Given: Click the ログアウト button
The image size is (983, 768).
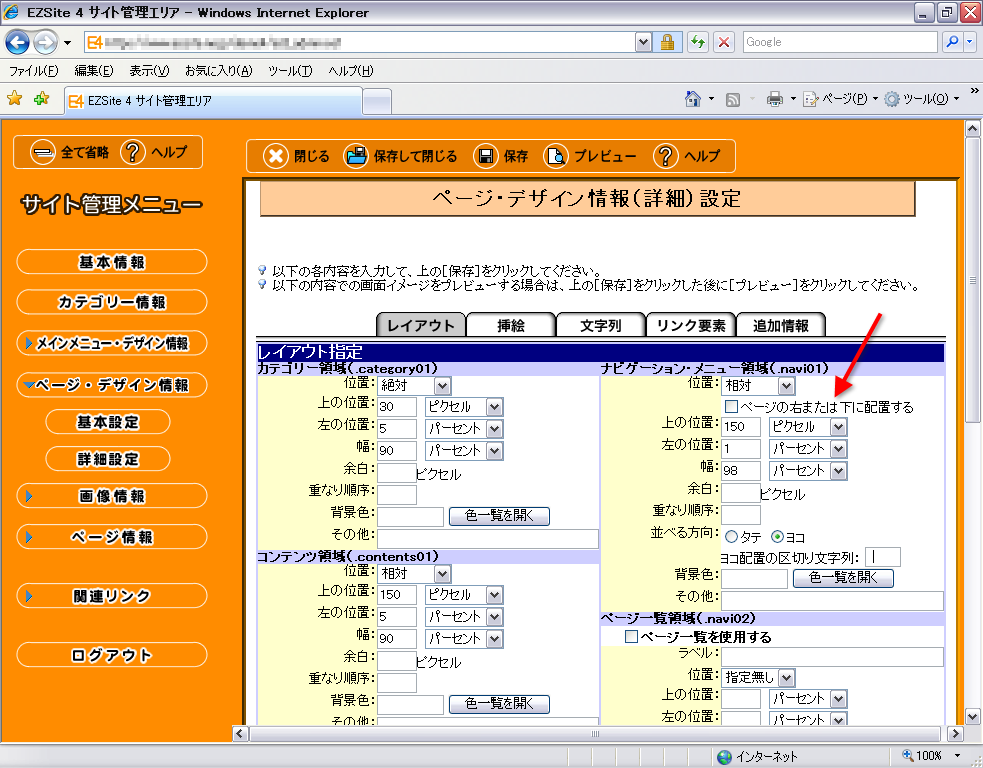Looking at the screenshot, I should click(x=112, y=655).
